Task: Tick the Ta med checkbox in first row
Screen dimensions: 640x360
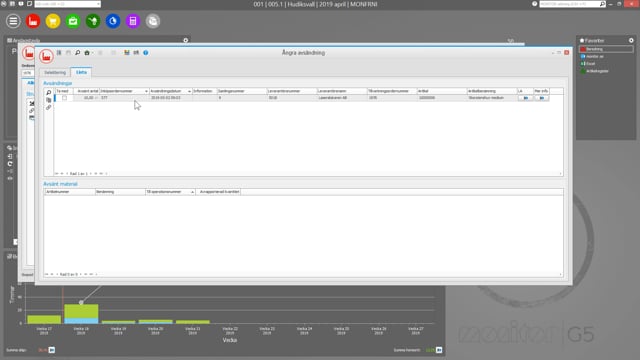Action: click(x=64, y=98)
